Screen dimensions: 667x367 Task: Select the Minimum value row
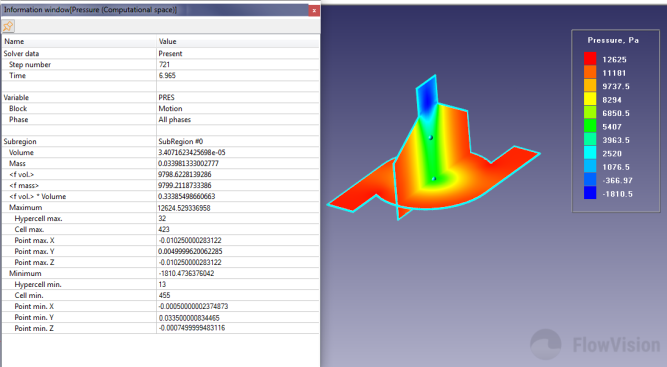160,273
